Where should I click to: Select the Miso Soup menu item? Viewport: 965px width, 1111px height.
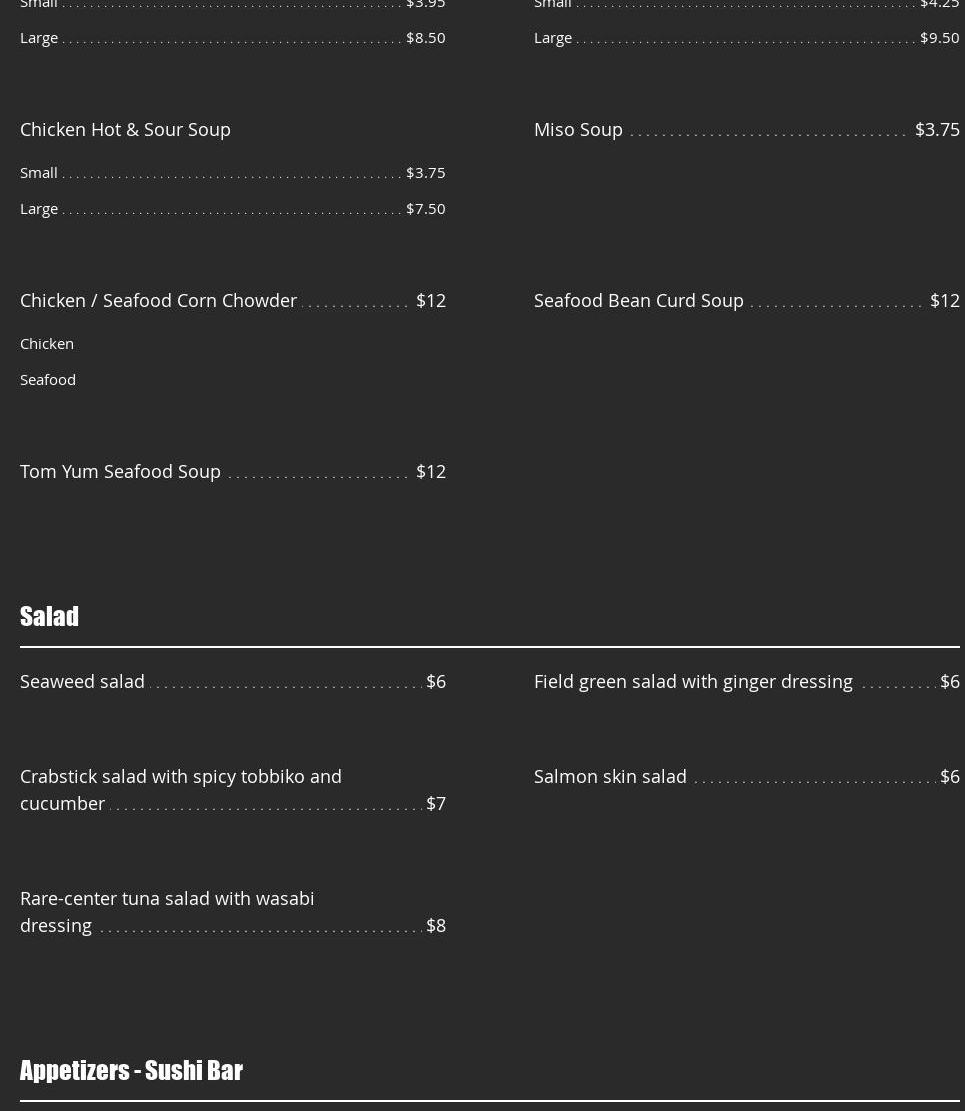[x=578, y=129]
